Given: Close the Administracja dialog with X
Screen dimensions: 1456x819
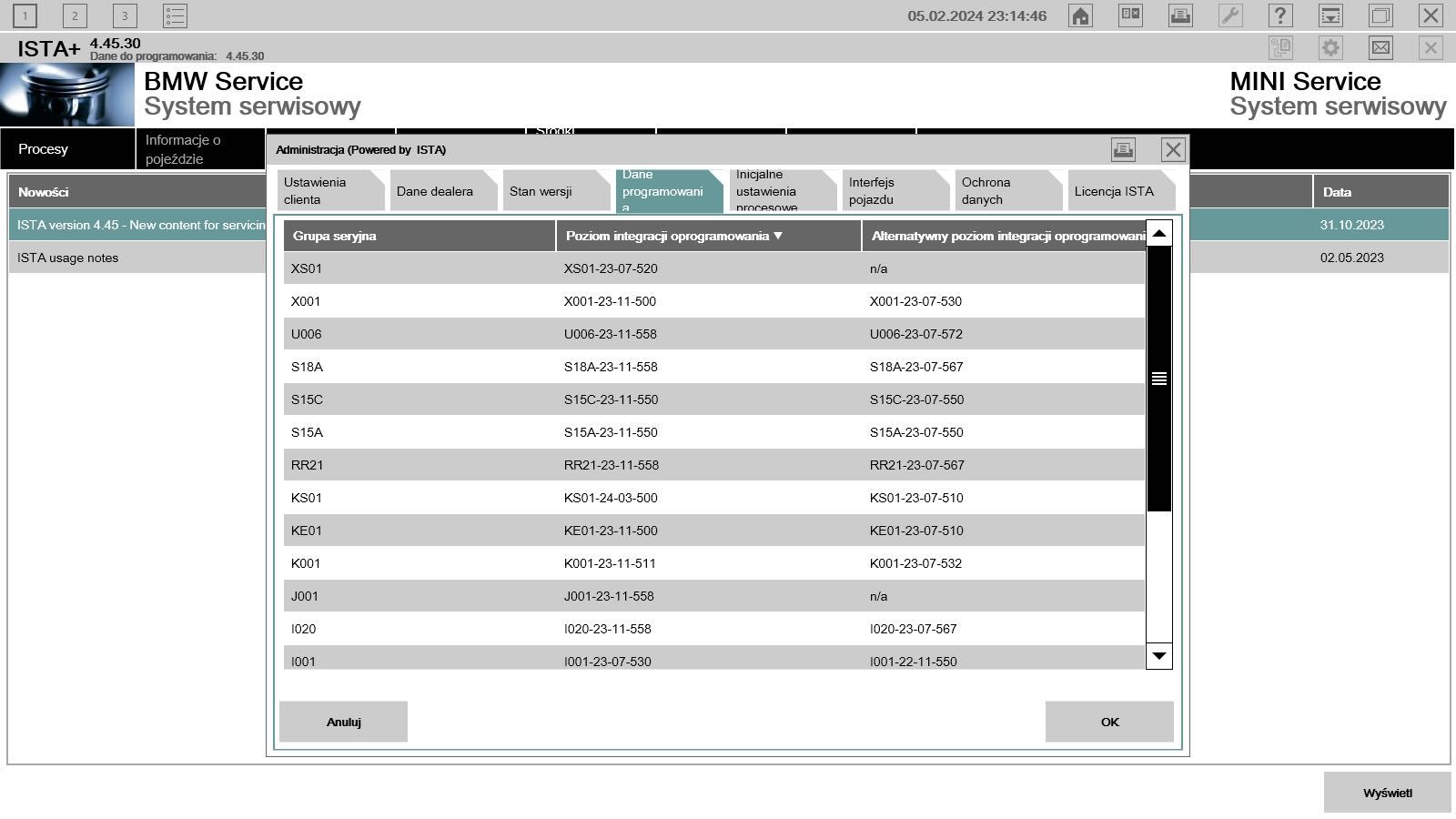Looking at the screenshot, I should (1173, 149).
